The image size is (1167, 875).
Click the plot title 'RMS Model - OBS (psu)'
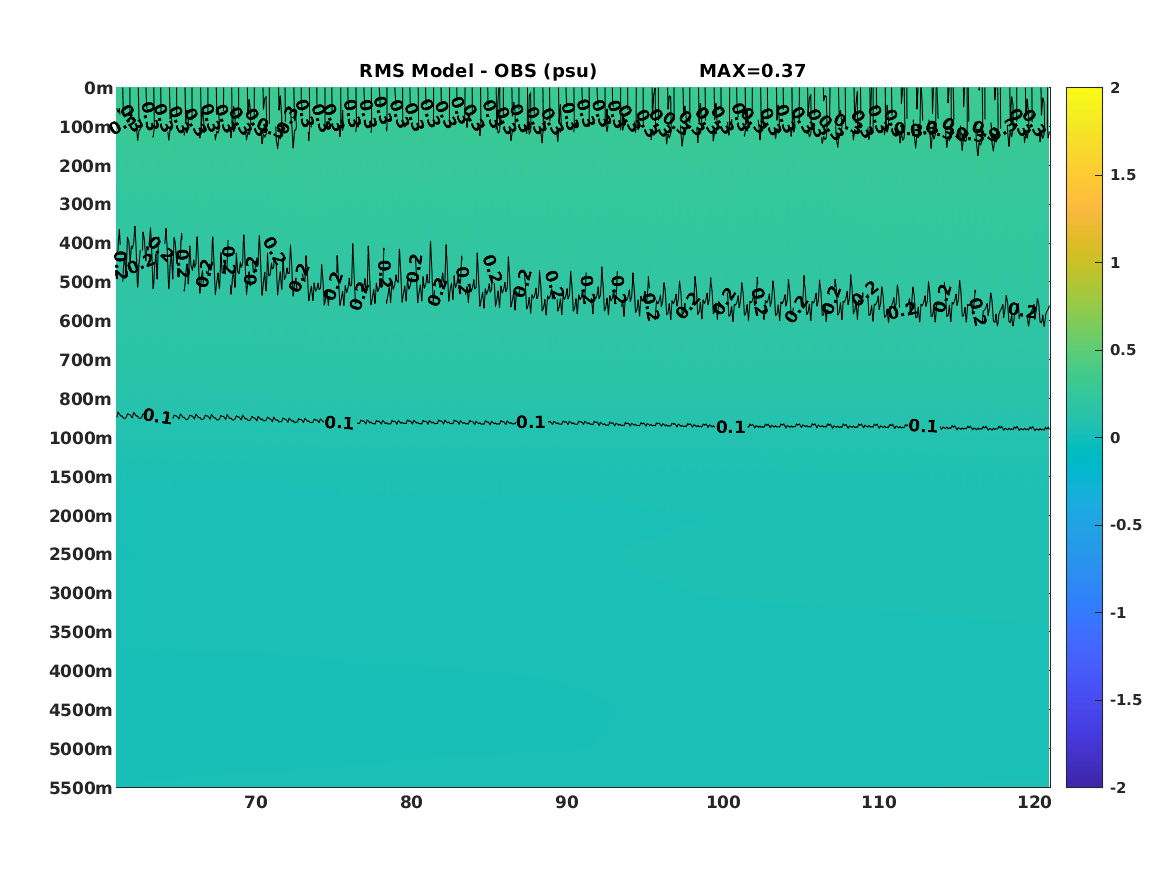(x=478, y=71)
